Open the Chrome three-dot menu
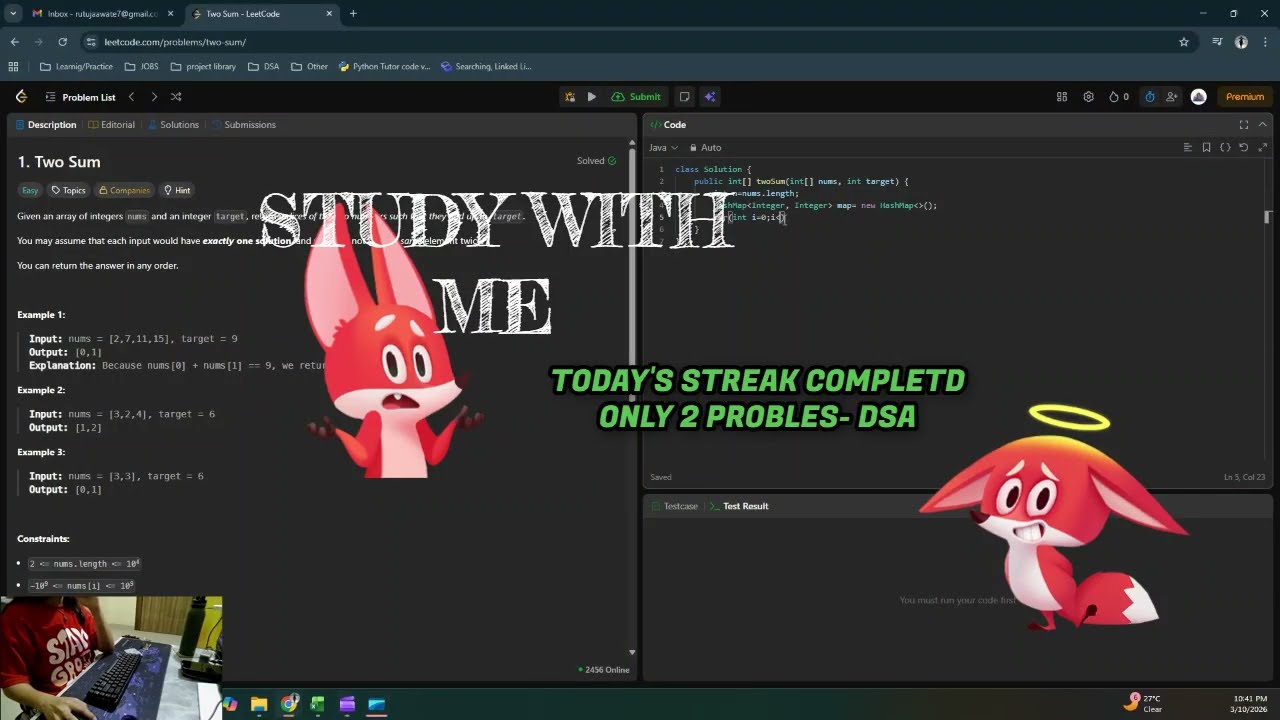The image size is (1280, 720). click(x=1265, y=42)
